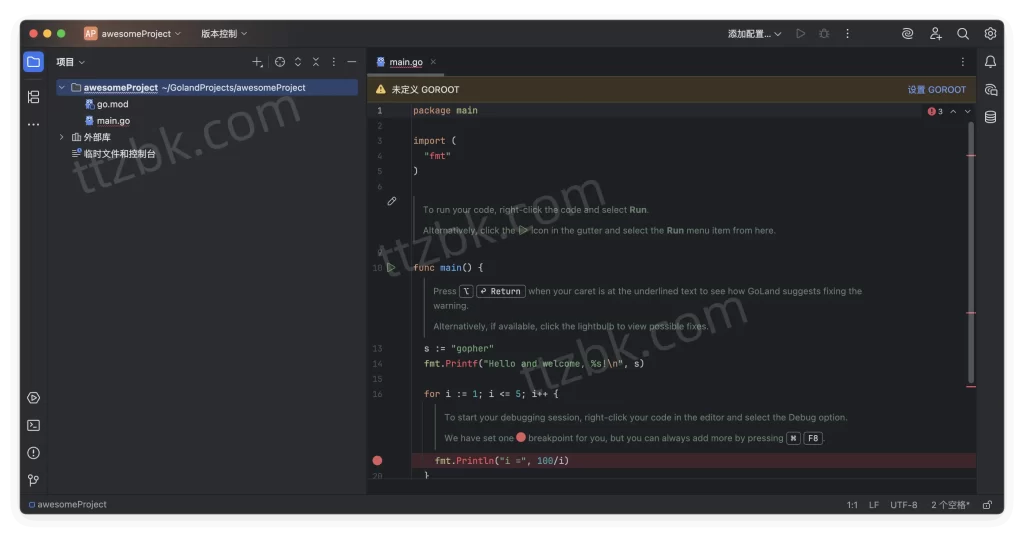Viewport: 1024px width, 534px height.
Task: Toggle the read-only lock icon in status bar
Action: pyautogui.click(x=987, y=505)
